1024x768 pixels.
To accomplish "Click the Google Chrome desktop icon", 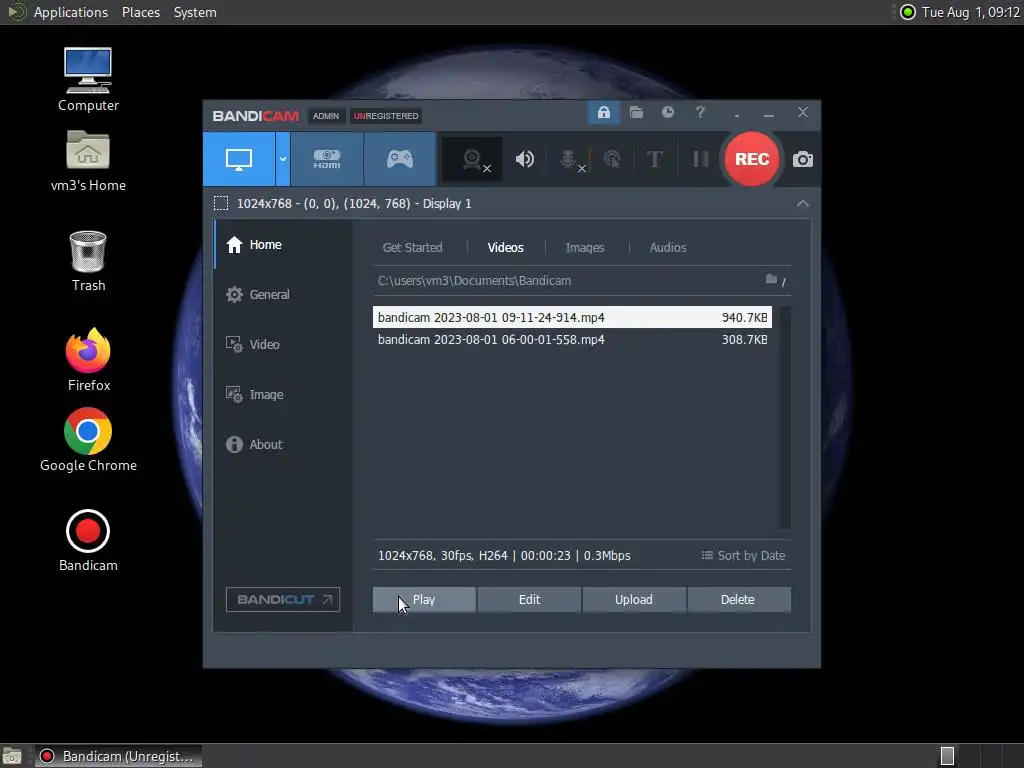I will [x=88, y=440].
